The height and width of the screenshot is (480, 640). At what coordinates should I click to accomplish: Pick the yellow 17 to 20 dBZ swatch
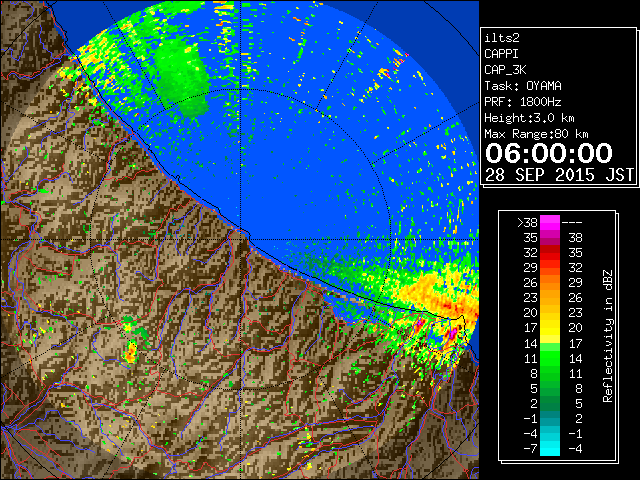[550, 328]
